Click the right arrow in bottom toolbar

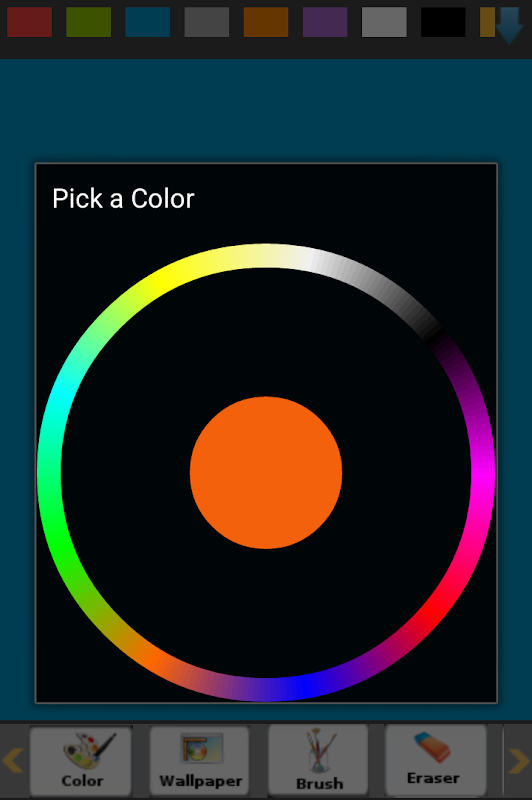tap(519, 760)
